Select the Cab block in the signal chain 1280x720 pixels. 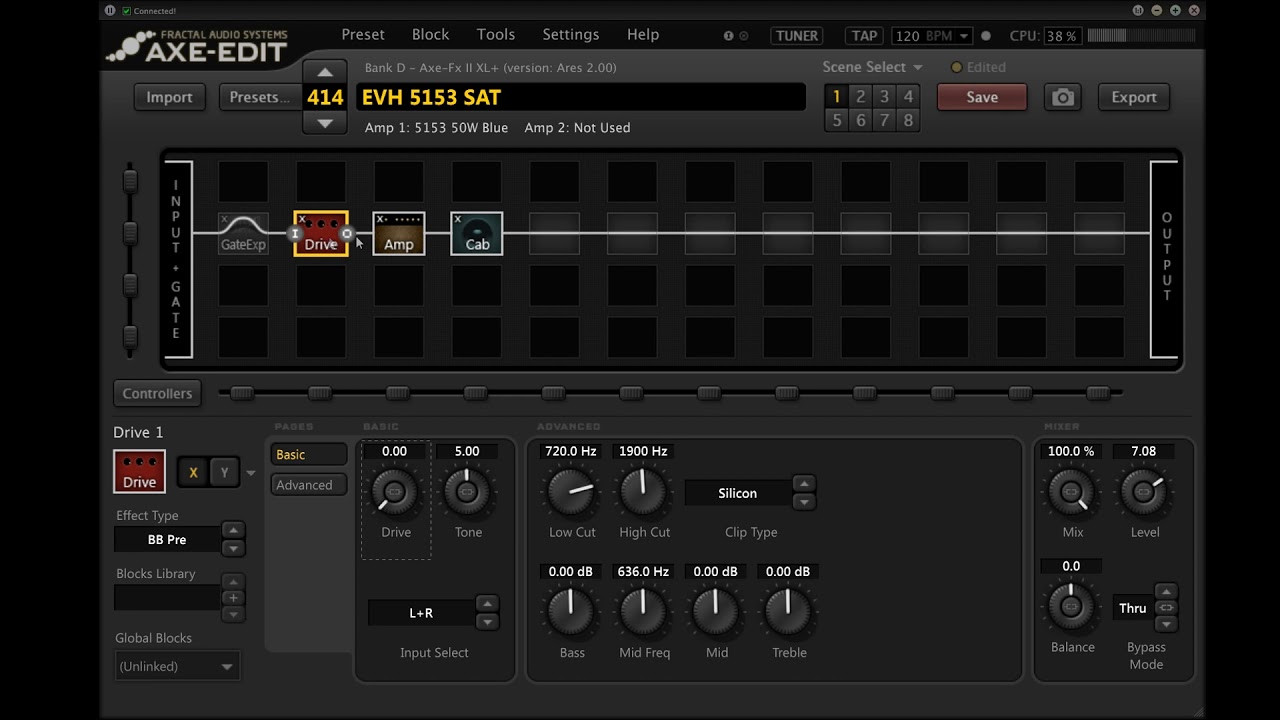pyautogui.click(x=477, y=233)
